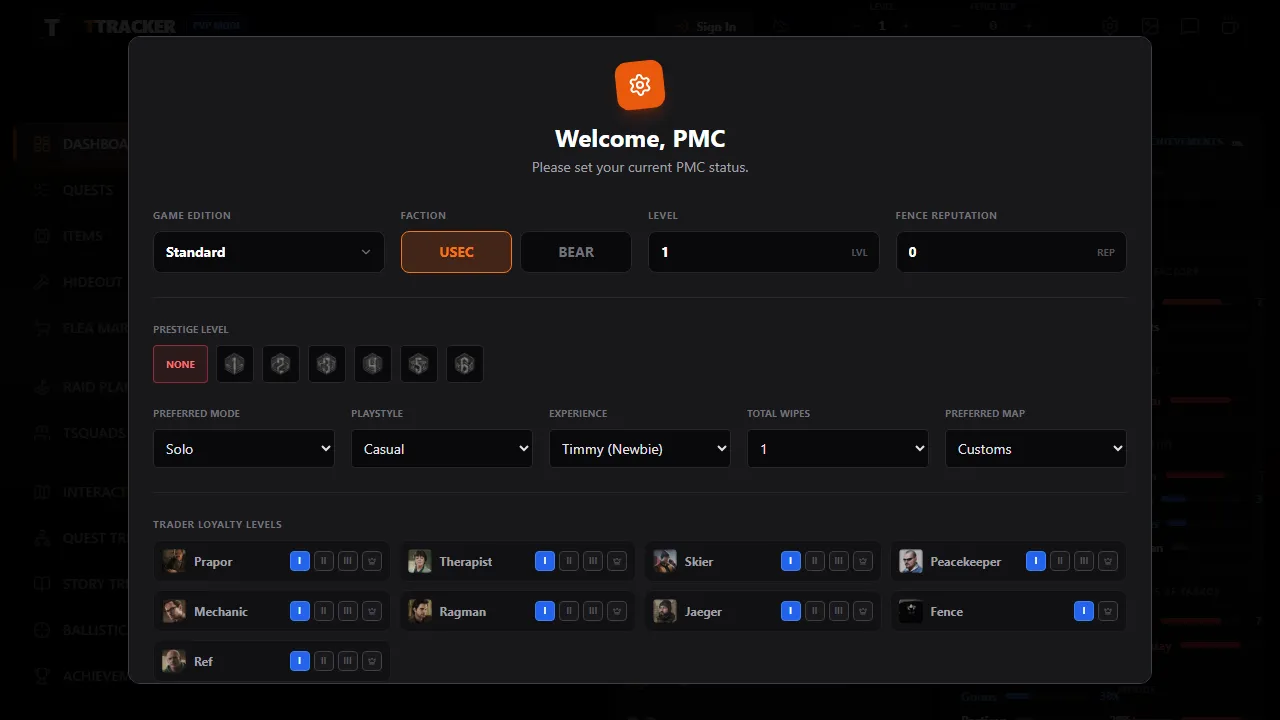1280x720 pixels.
Task: Click the Level input field
Action: (764, 252)
